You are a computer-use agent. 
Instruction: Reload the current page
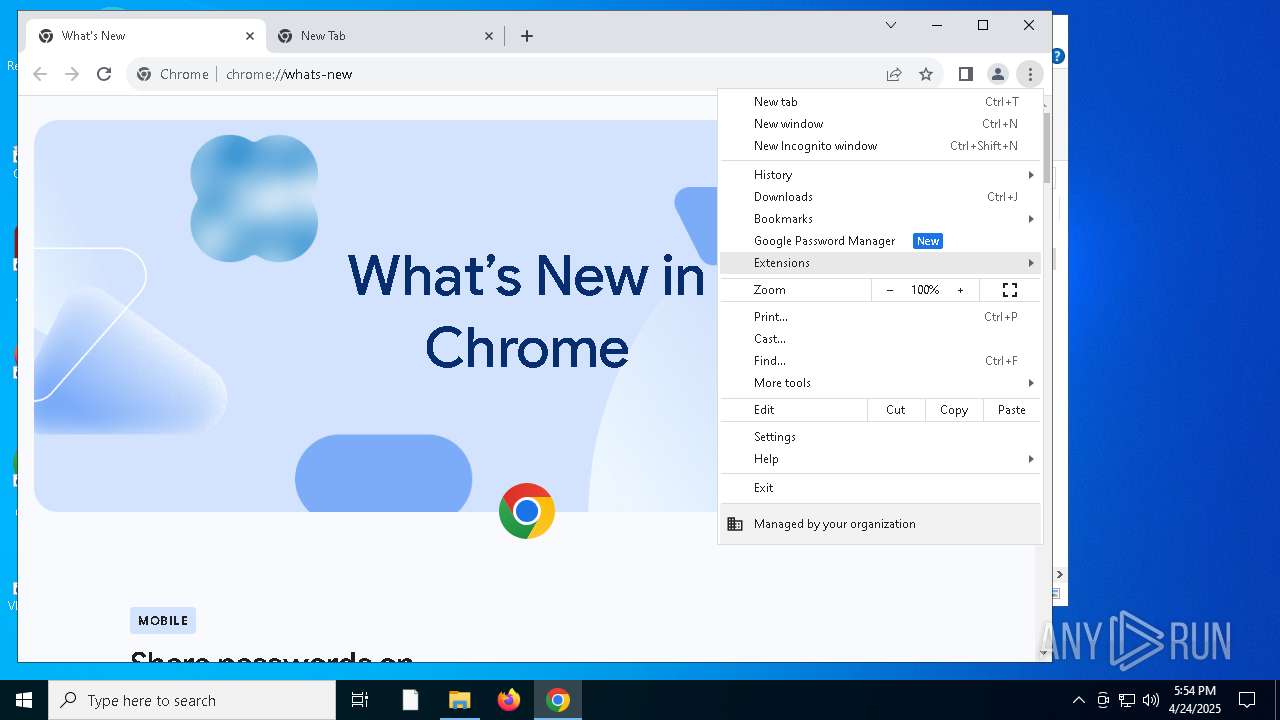click(104, 74)
